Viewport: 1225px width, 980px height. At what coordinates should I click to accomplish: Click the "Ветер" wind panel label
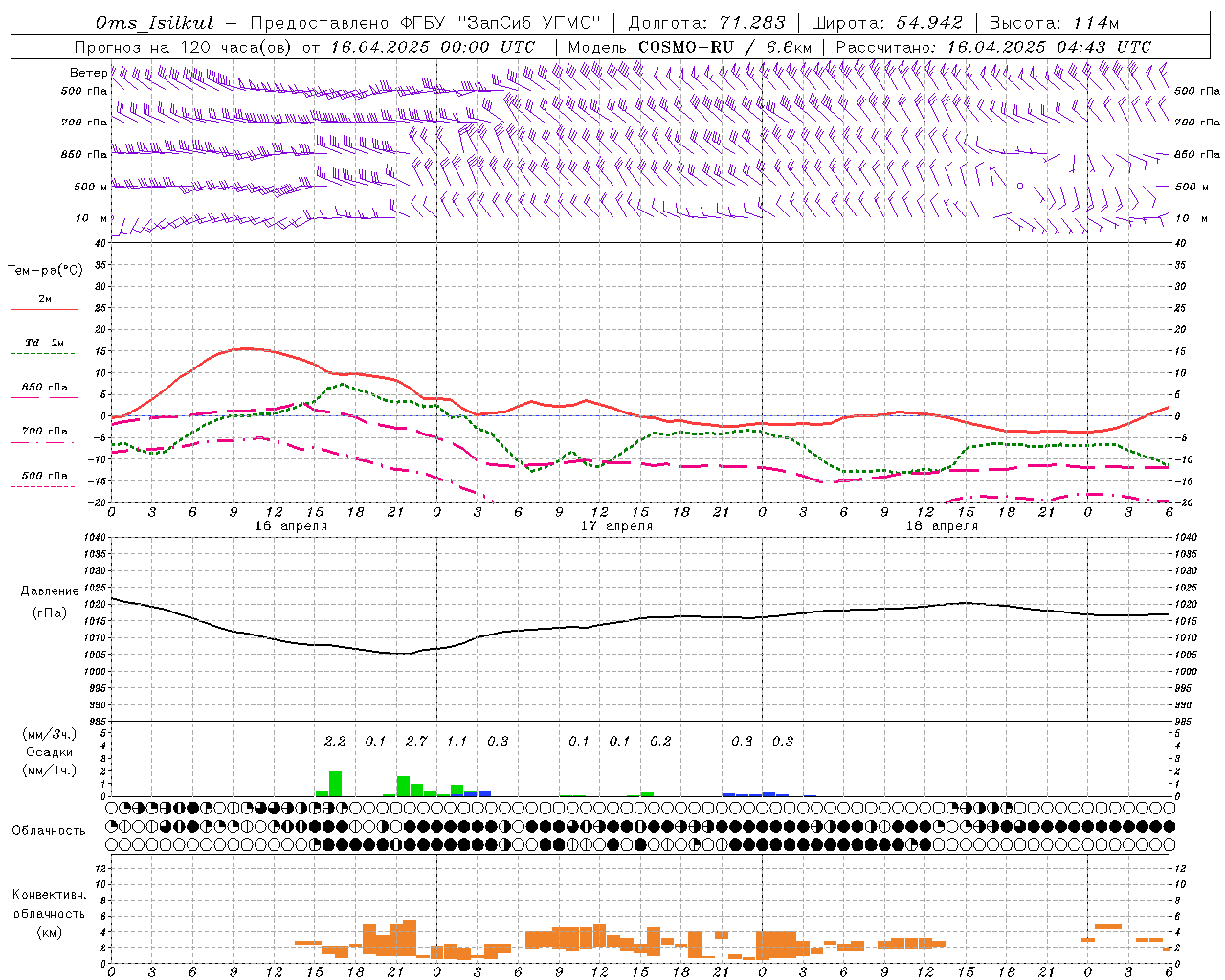88,73
